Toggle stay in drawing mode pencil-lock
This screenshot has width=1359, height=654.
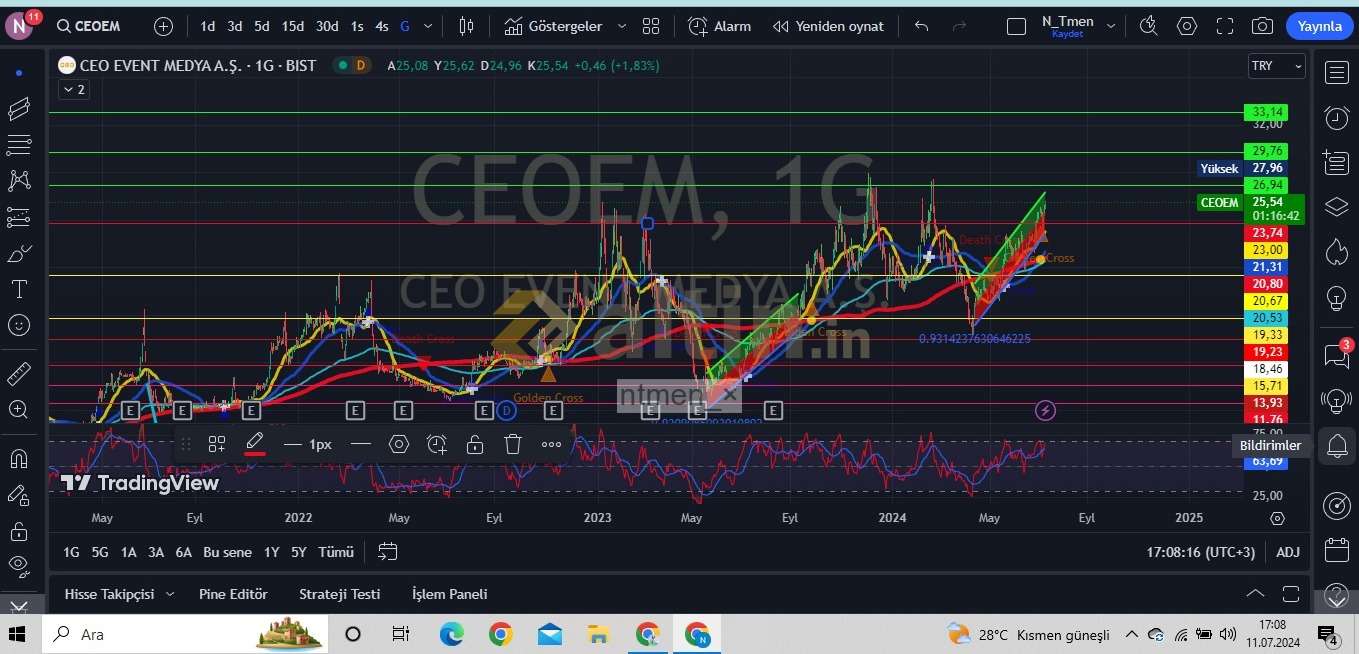pos(18,494)
